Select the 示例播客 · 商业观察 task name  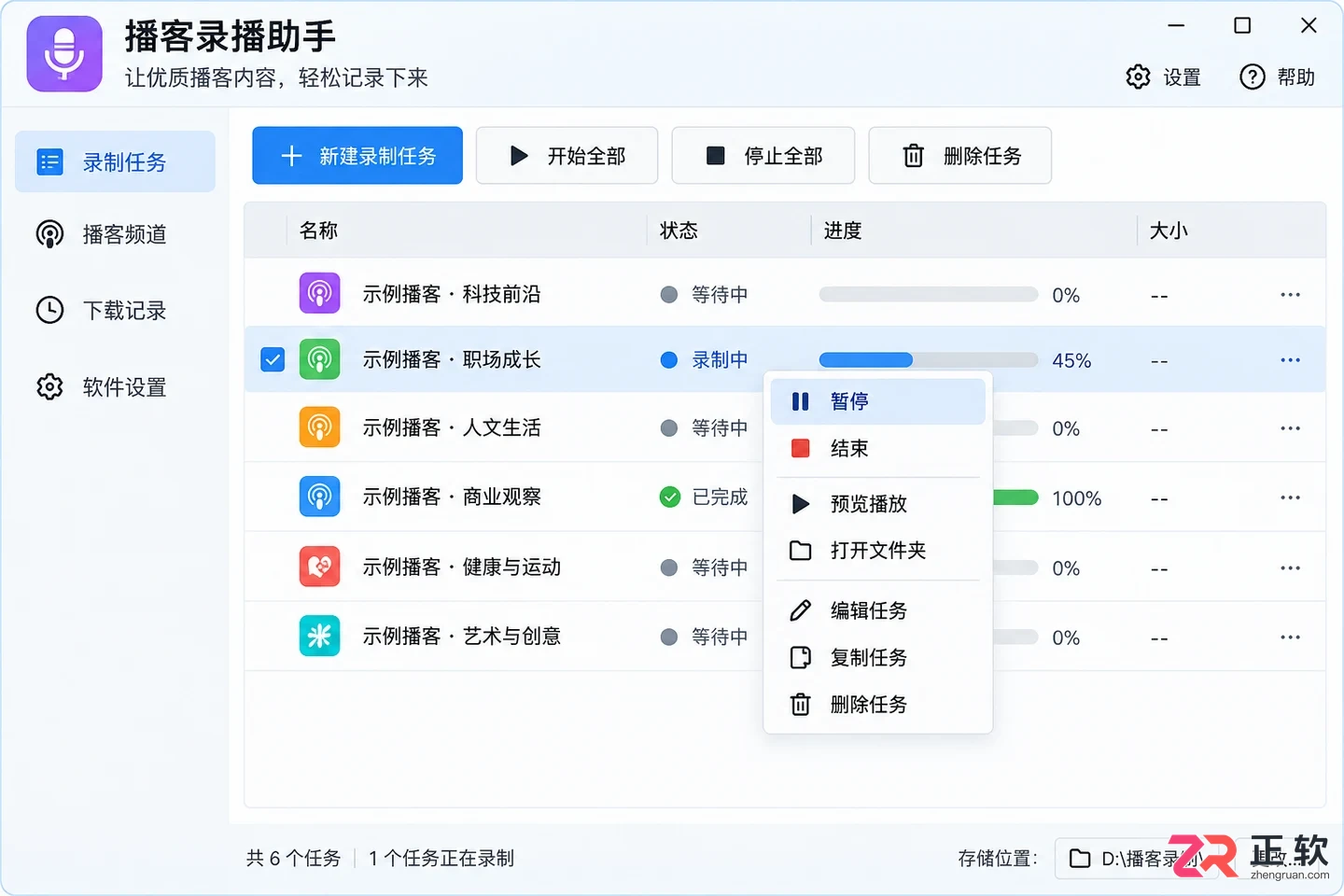pos(452,497)
